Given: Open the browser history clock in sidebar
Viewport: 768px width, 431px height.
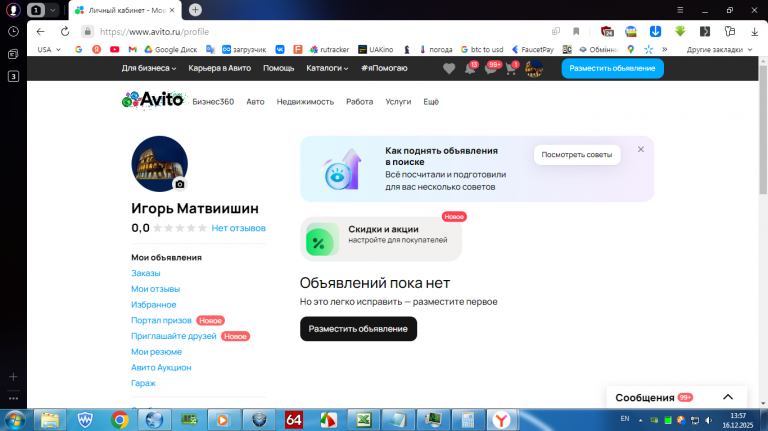Looking at the screenshot, I should click(13, 31).
